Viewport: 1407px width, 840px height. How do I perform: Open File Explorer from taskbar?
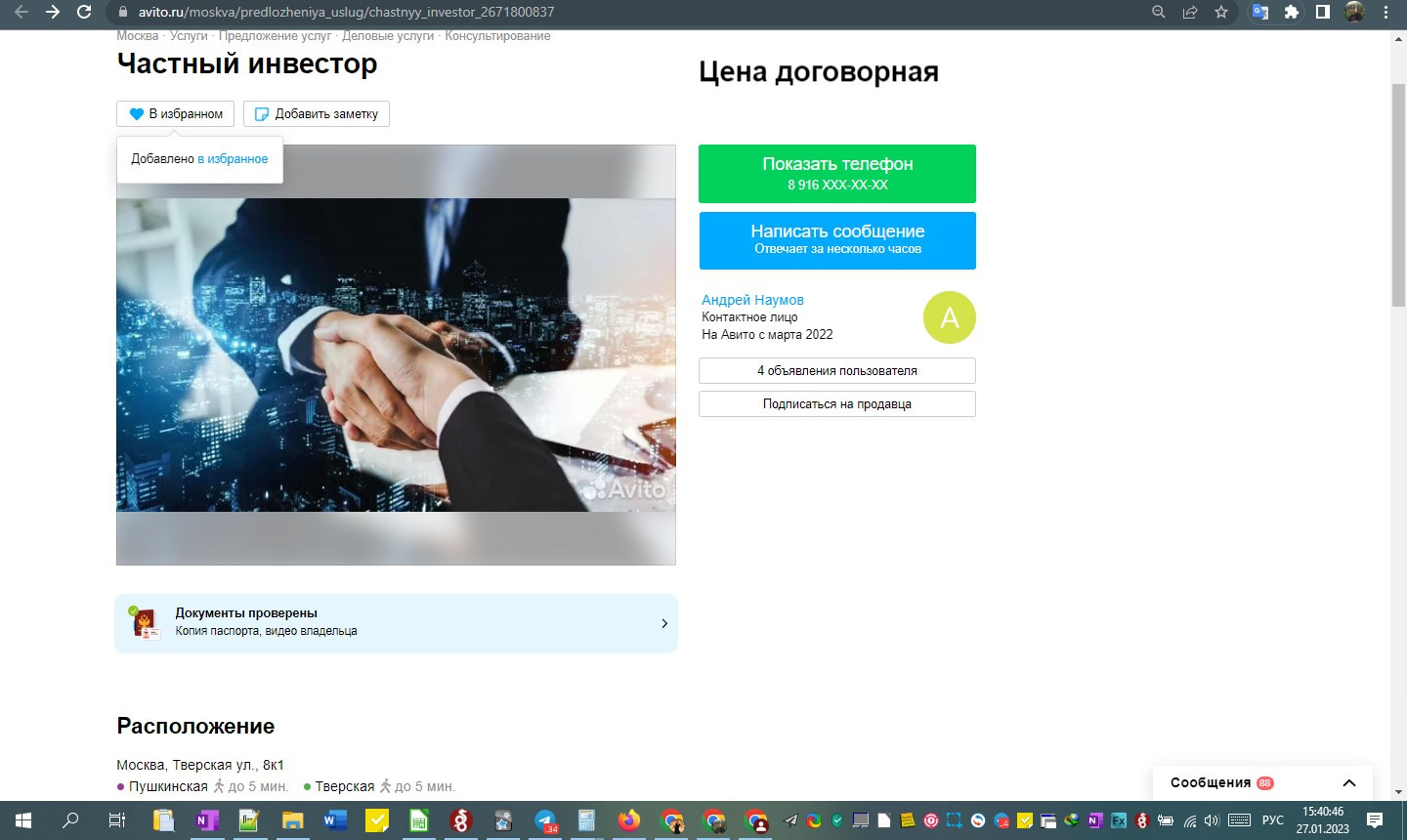point(292,820)
